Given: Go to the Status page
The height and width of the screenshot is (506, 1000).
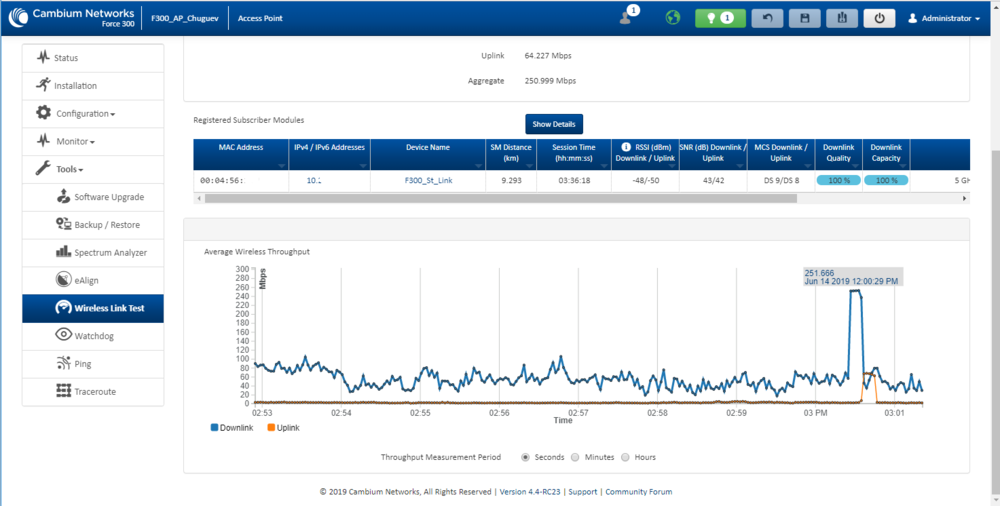Looking at the screenshot, I should pyautogui.click(x=65, y=58).
